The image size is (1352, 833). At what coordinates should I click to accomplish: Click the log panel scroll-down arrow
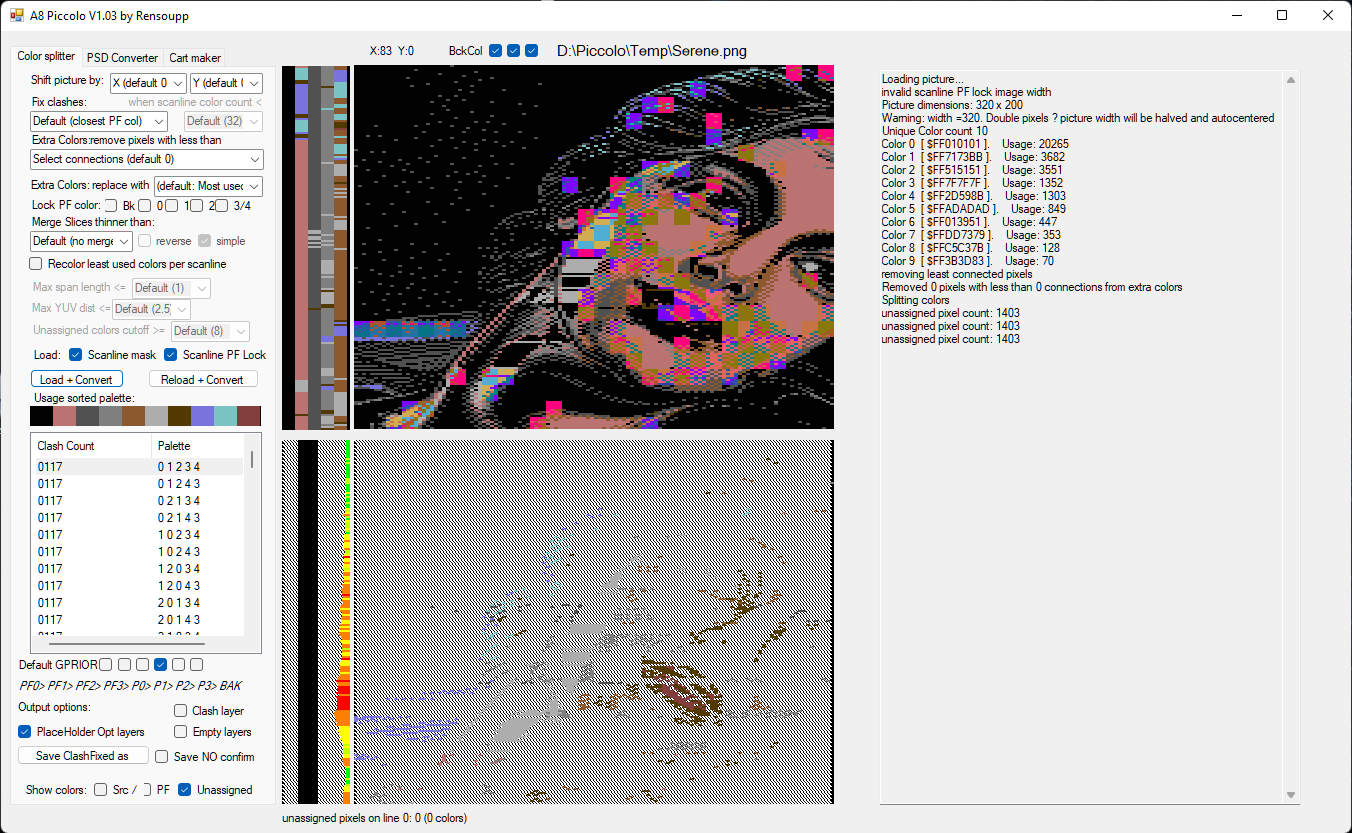1290,795
